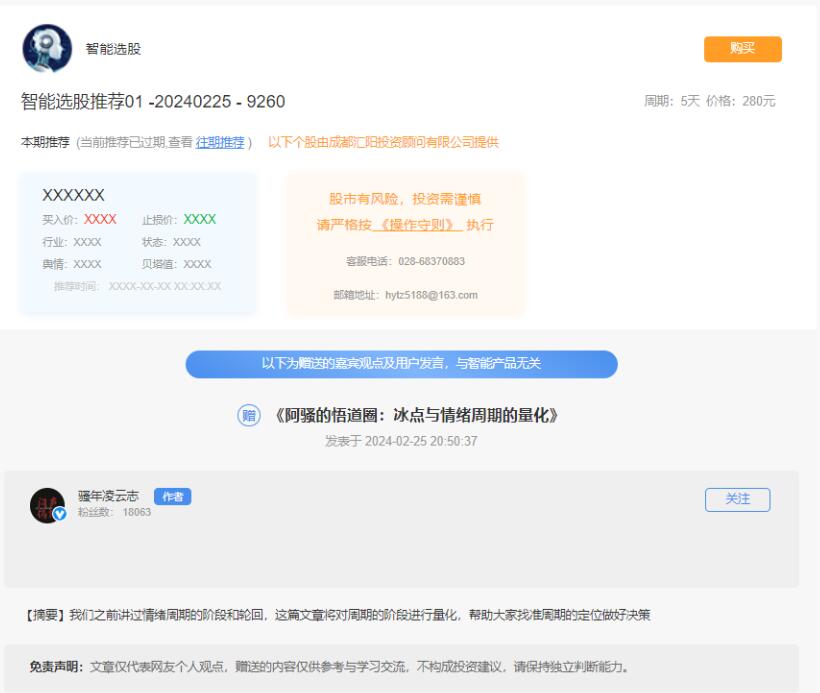Click the blue verified badge on author avatar

(x=59, y=514)
